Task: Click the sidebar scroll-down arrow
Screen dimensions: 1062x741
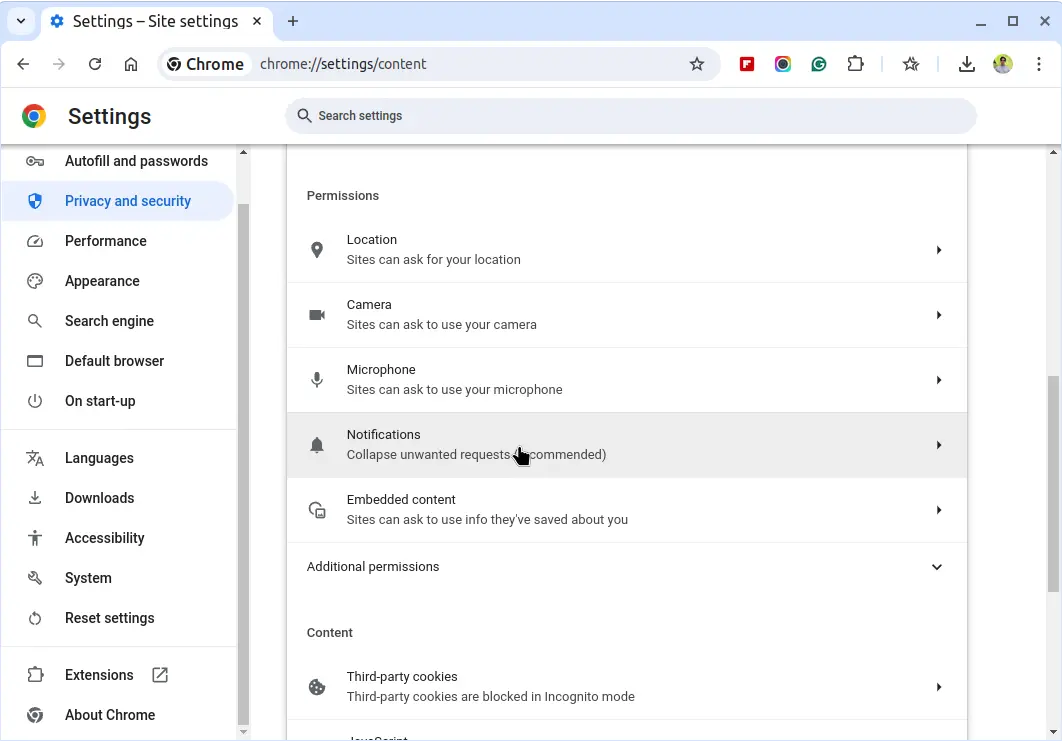Action: (244, 732)
